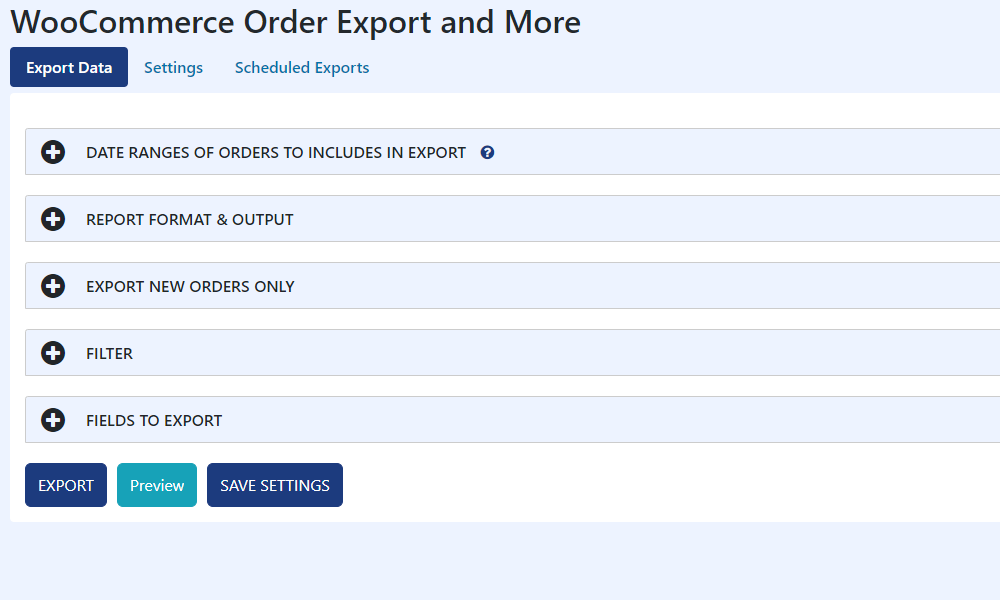Click the Preview button
This screenshot has height=600, width=1000.
[x=156, y=485]
